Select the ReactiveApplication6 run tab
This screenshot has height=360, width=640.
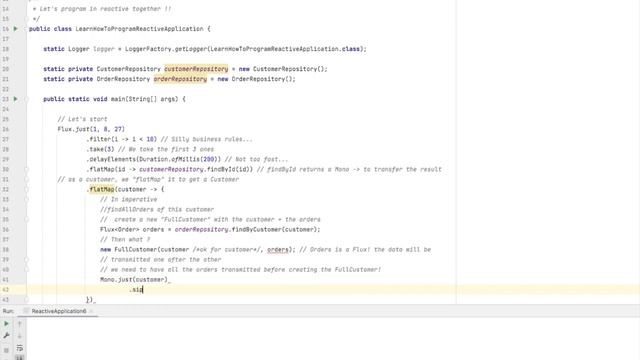(x=59, y=311)
